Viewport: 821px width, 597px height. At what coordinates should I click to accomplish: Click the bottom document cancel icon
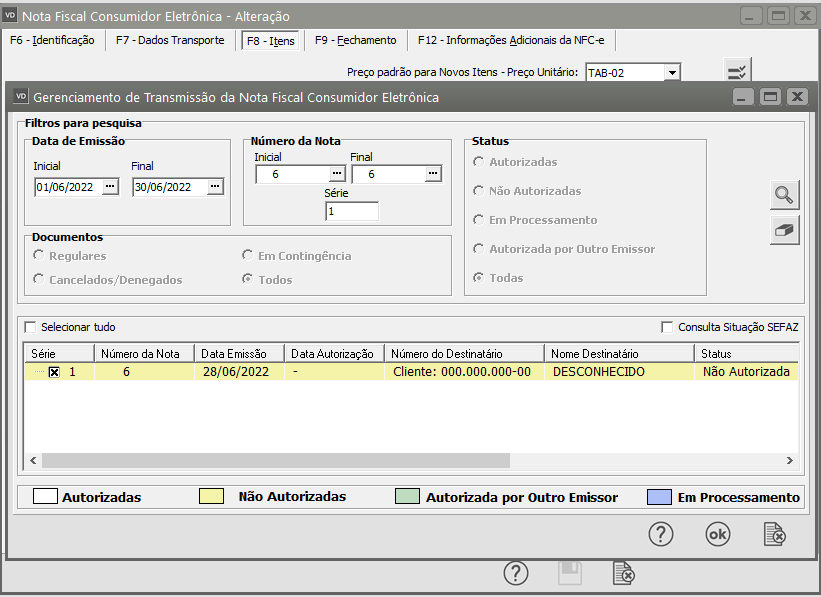[x=623, y=573]
